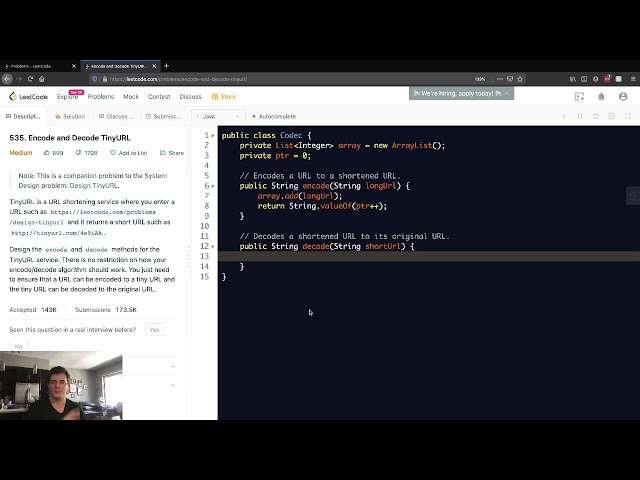The width and height of the screenshot is (640, 480).
Task: Answer No to seen in interview
Action: pos(18,346)
